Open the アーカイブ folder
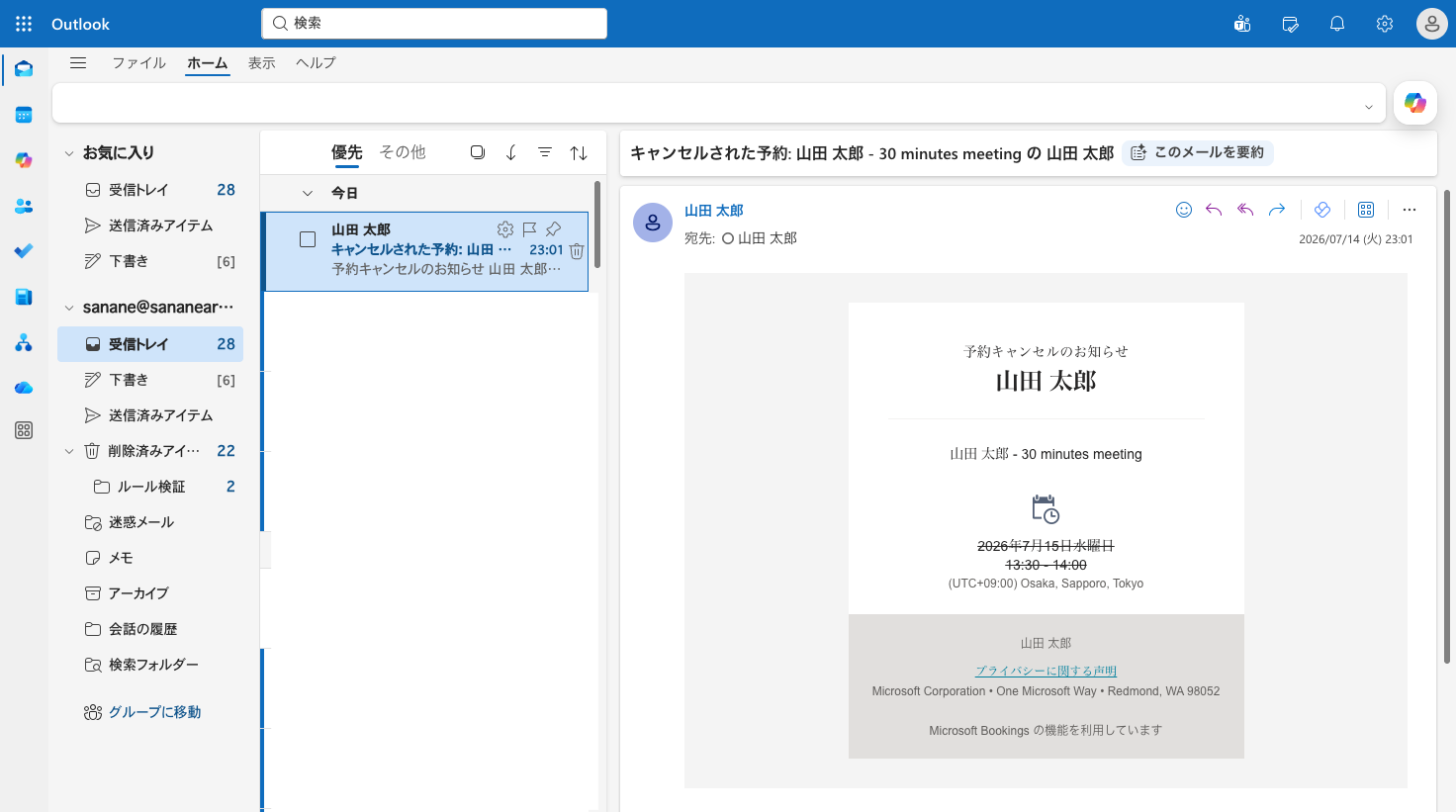Viewport: 1456px width, 812px height. pos(150,593)
